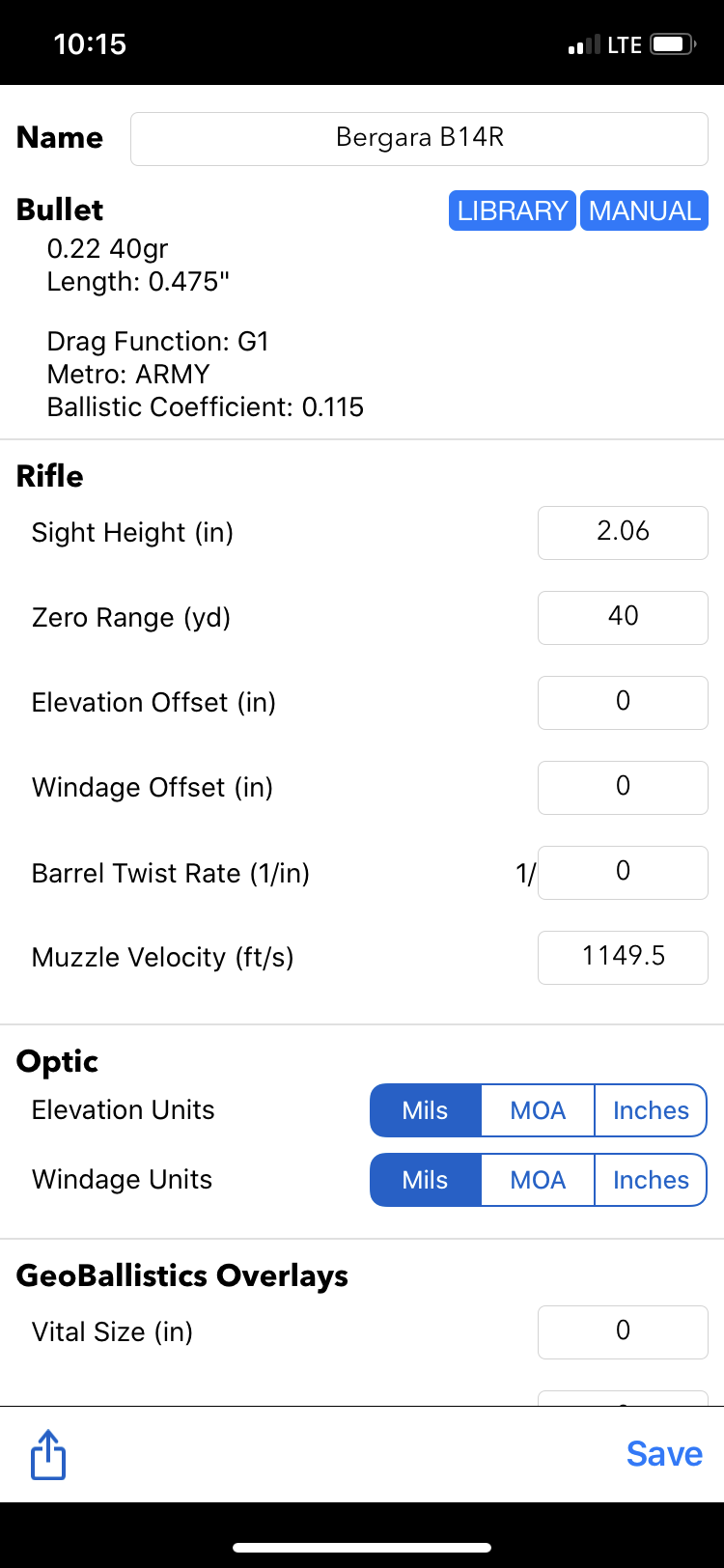The image size is (724, 1568).
Task: Select MOA for Elevation Units
Action: 538,1110
